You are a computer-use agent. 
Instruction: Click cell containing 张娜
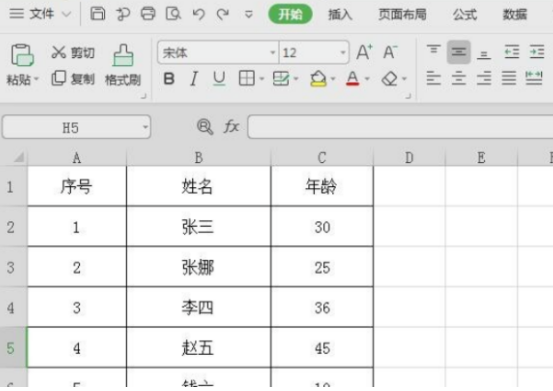point(199,267)
